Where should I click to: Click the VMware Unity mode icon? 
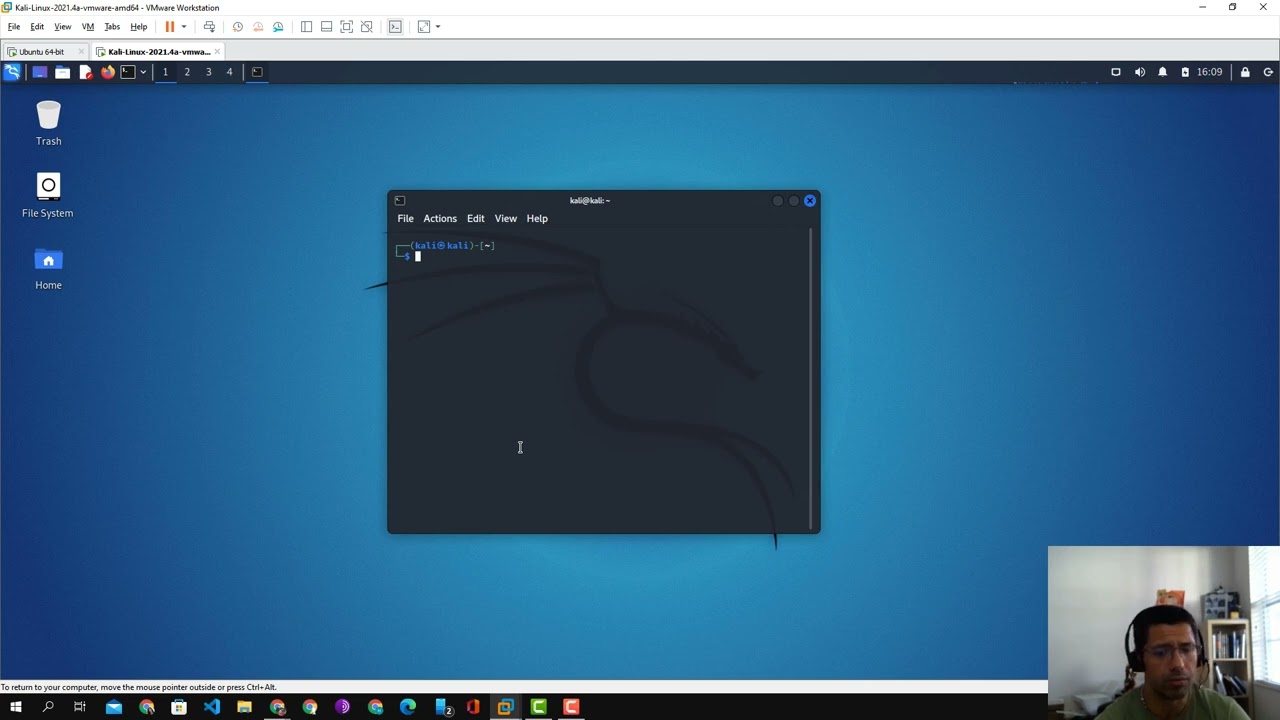pyautogui.click(x=366, y=27)
